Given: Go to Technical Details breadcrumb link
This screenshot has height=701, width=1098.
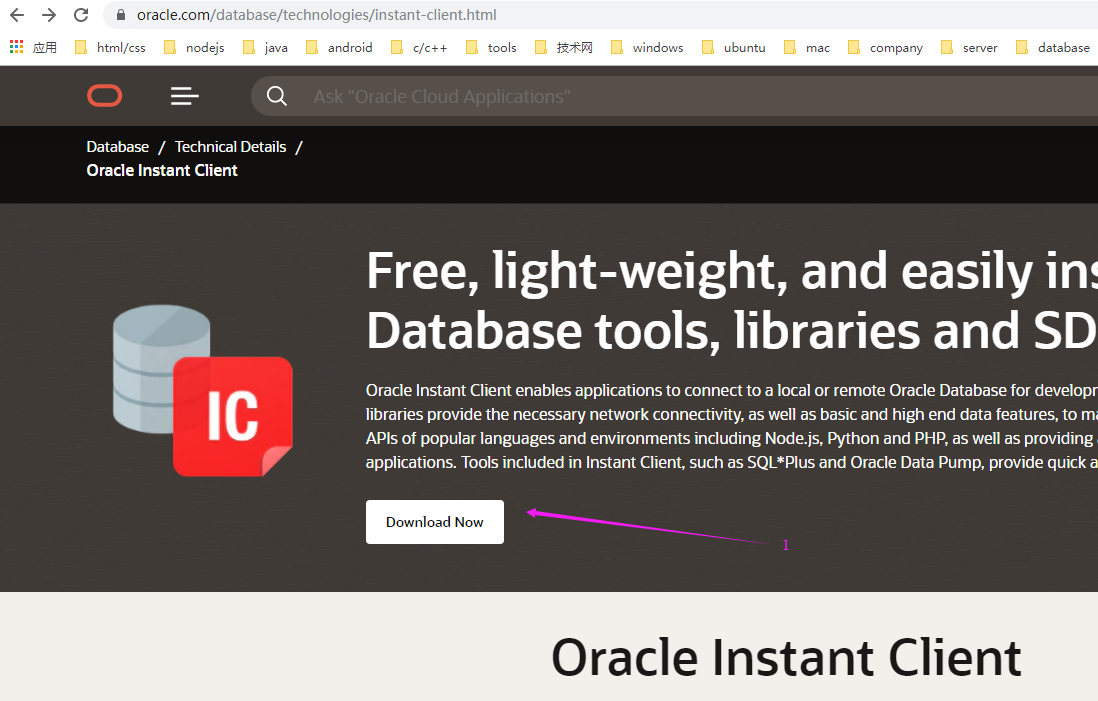Looking at the screenshot, I should click(x=230, y=147).
